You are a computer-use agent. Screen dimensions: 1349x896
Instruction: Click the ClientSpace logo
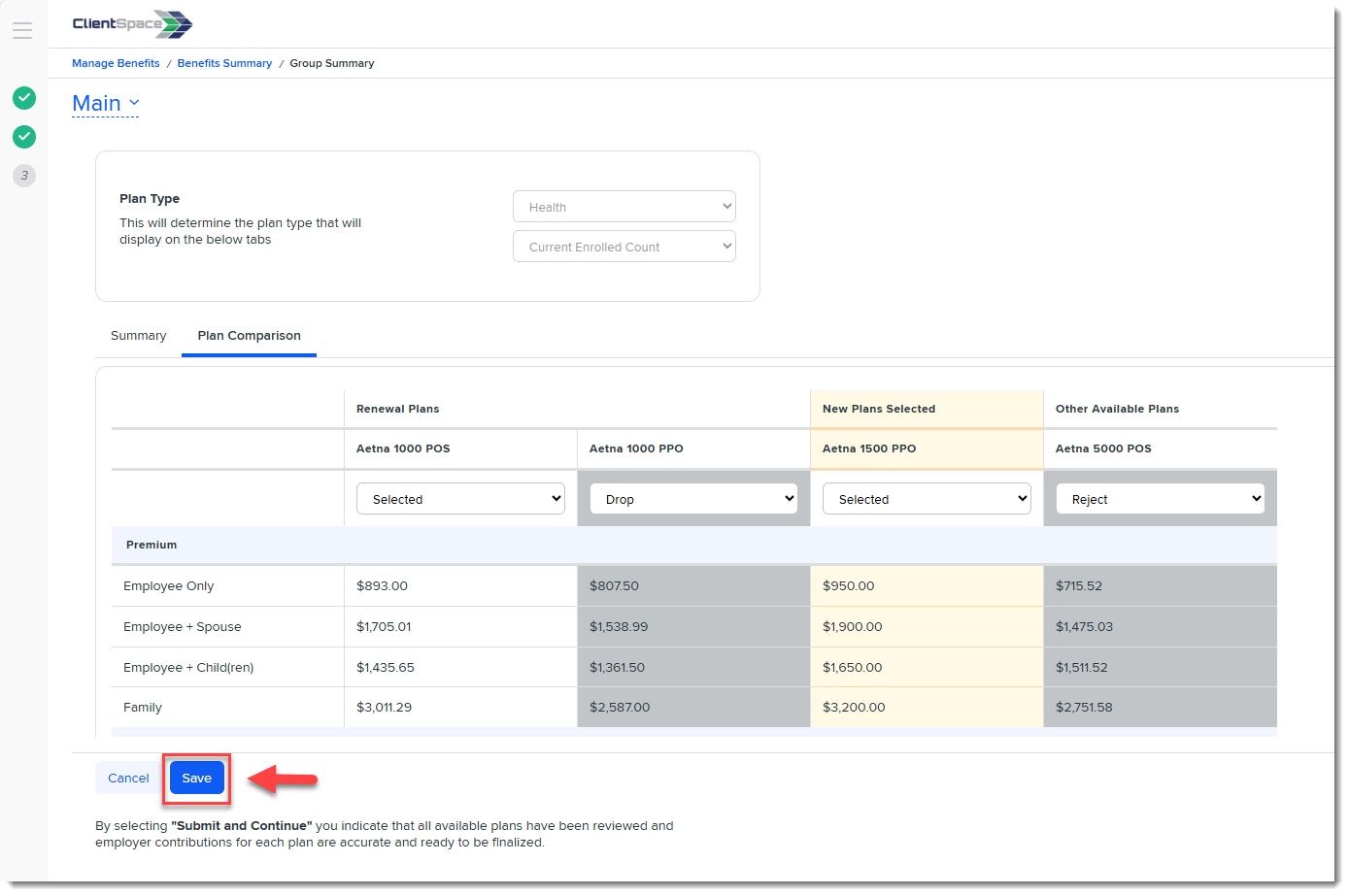click(132, 24)
